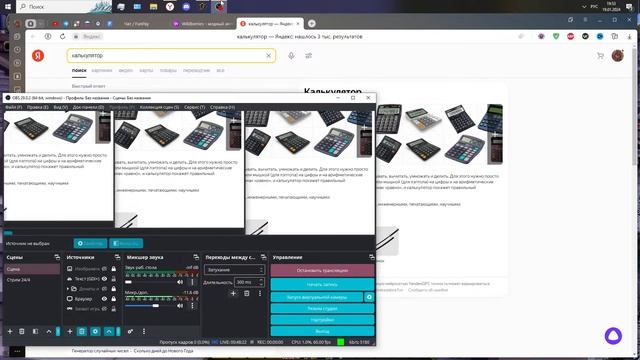This screenshot has width=640, height=360.
Task: Open source properties gear in Источники toolbar
Action: pyautogui.click(x=95, y=331)
